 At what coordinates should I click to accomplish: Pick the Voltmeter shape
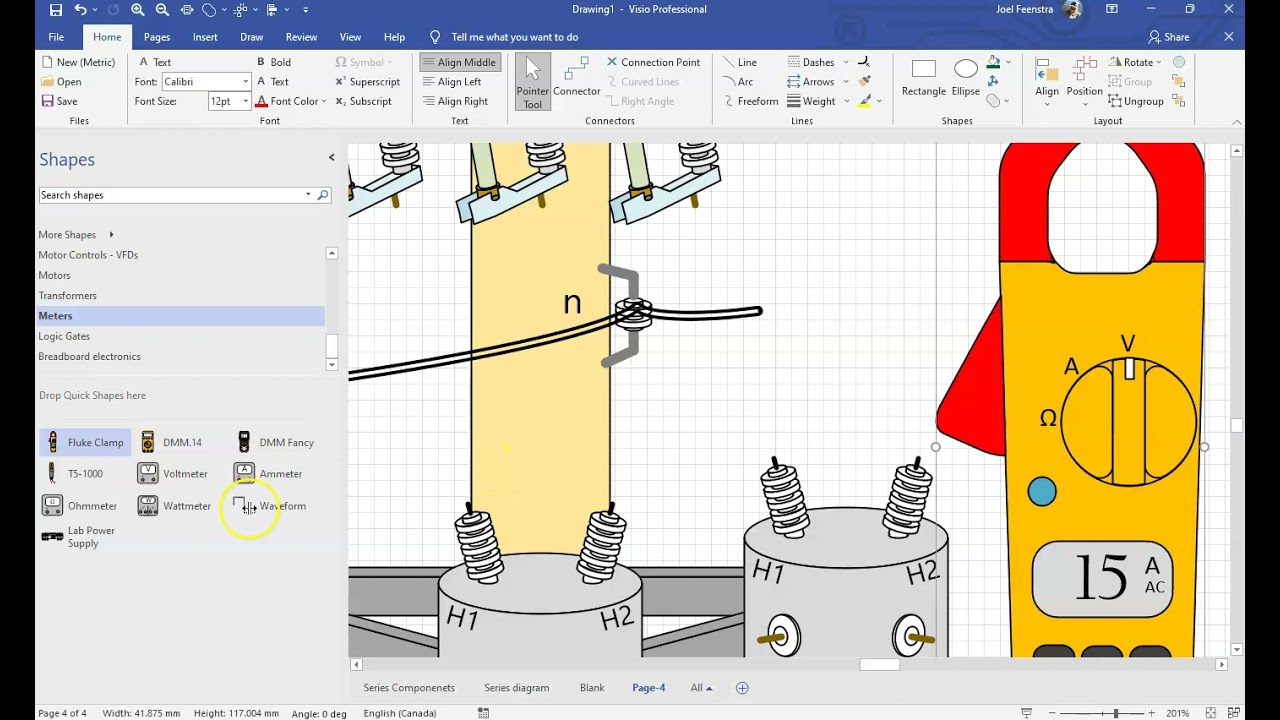click(174, 474)
